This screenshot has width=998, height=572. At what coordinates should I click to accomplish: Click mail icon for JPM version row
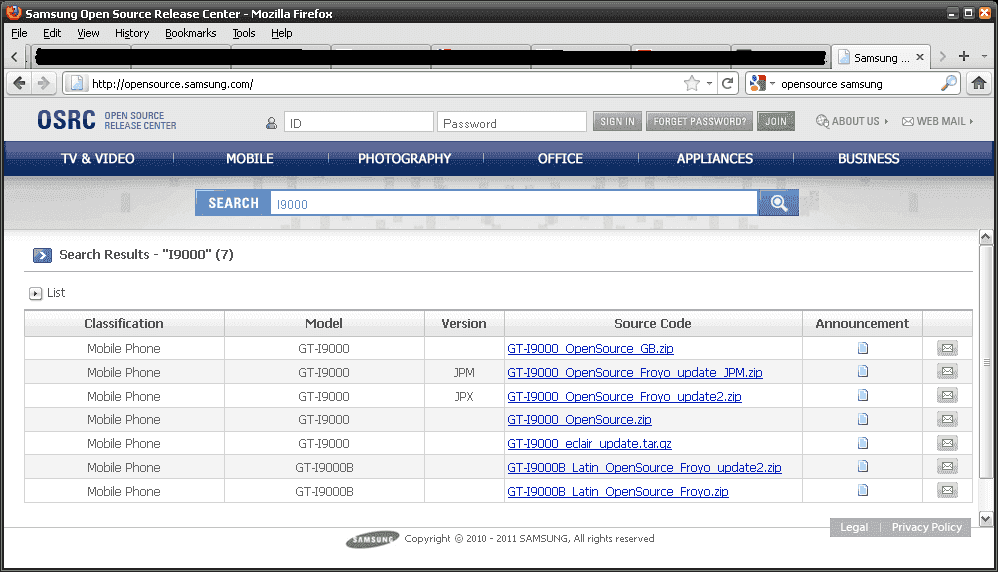point(947,372)
